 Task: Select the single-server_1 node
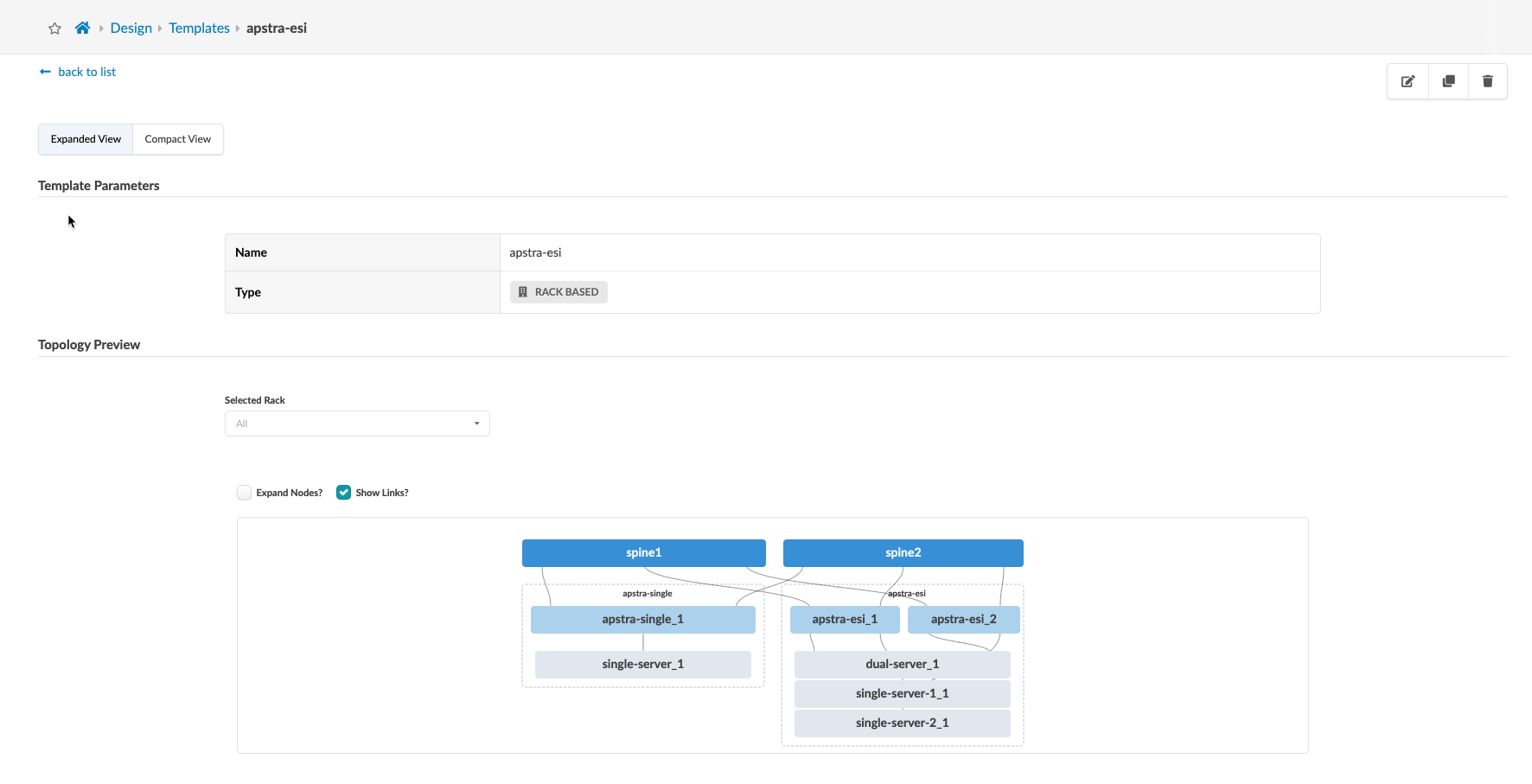[643, 665]
